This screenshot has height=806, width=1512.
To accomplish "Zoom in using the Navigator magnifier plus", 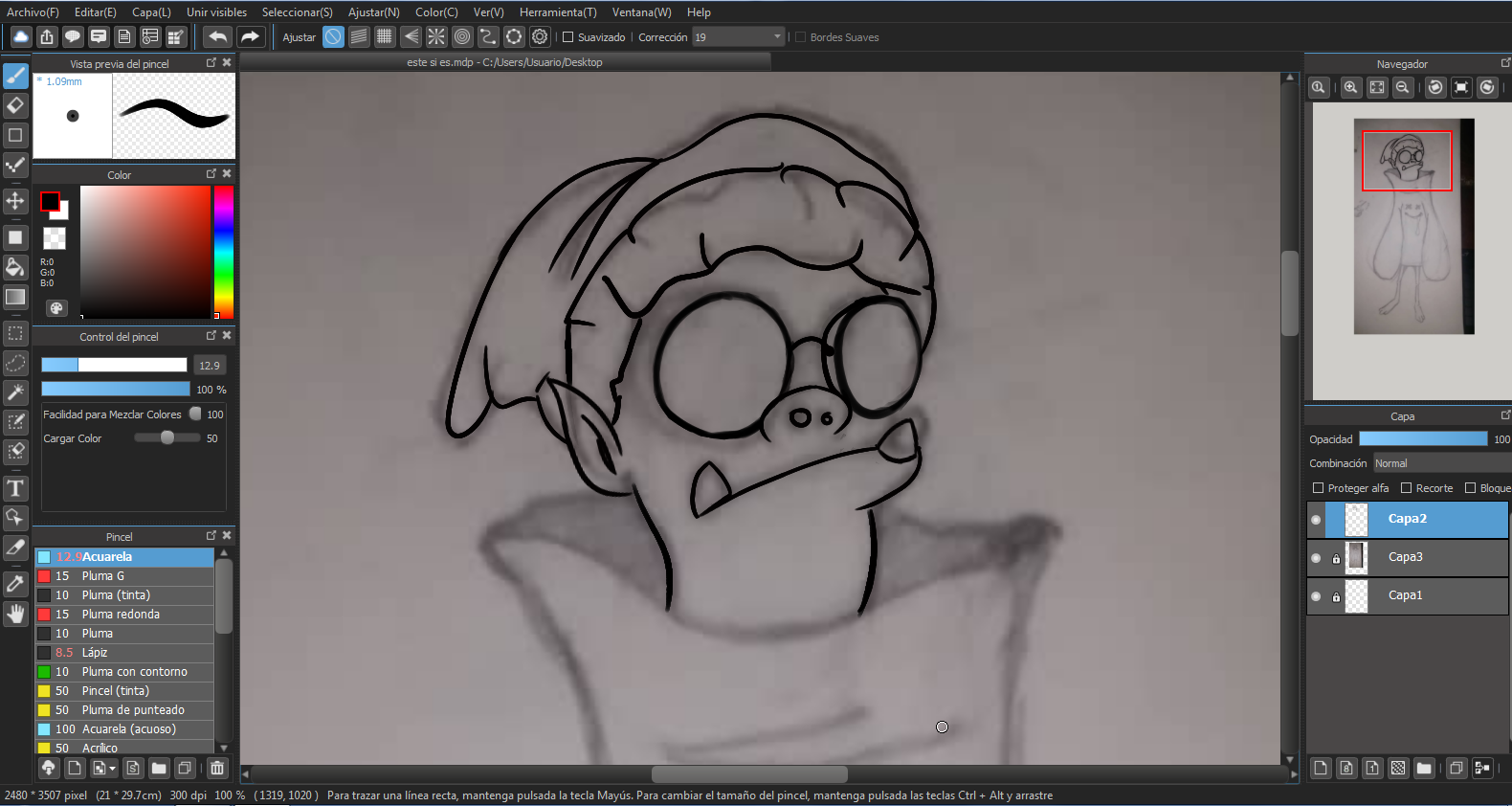I will pyautogui.click(x=1350, y=87).
